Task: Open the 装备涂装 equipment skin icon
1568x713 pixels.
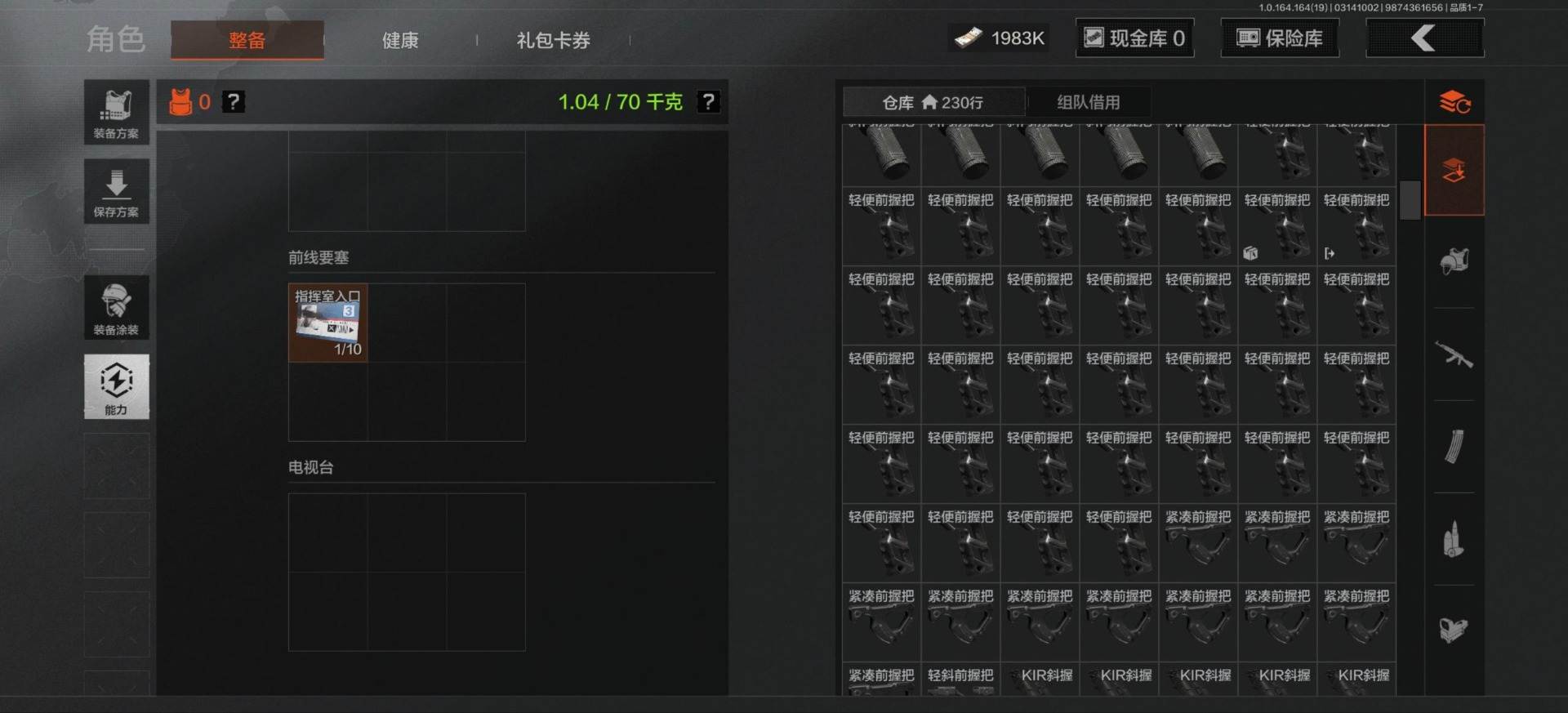Action: [x=116, y=308]
